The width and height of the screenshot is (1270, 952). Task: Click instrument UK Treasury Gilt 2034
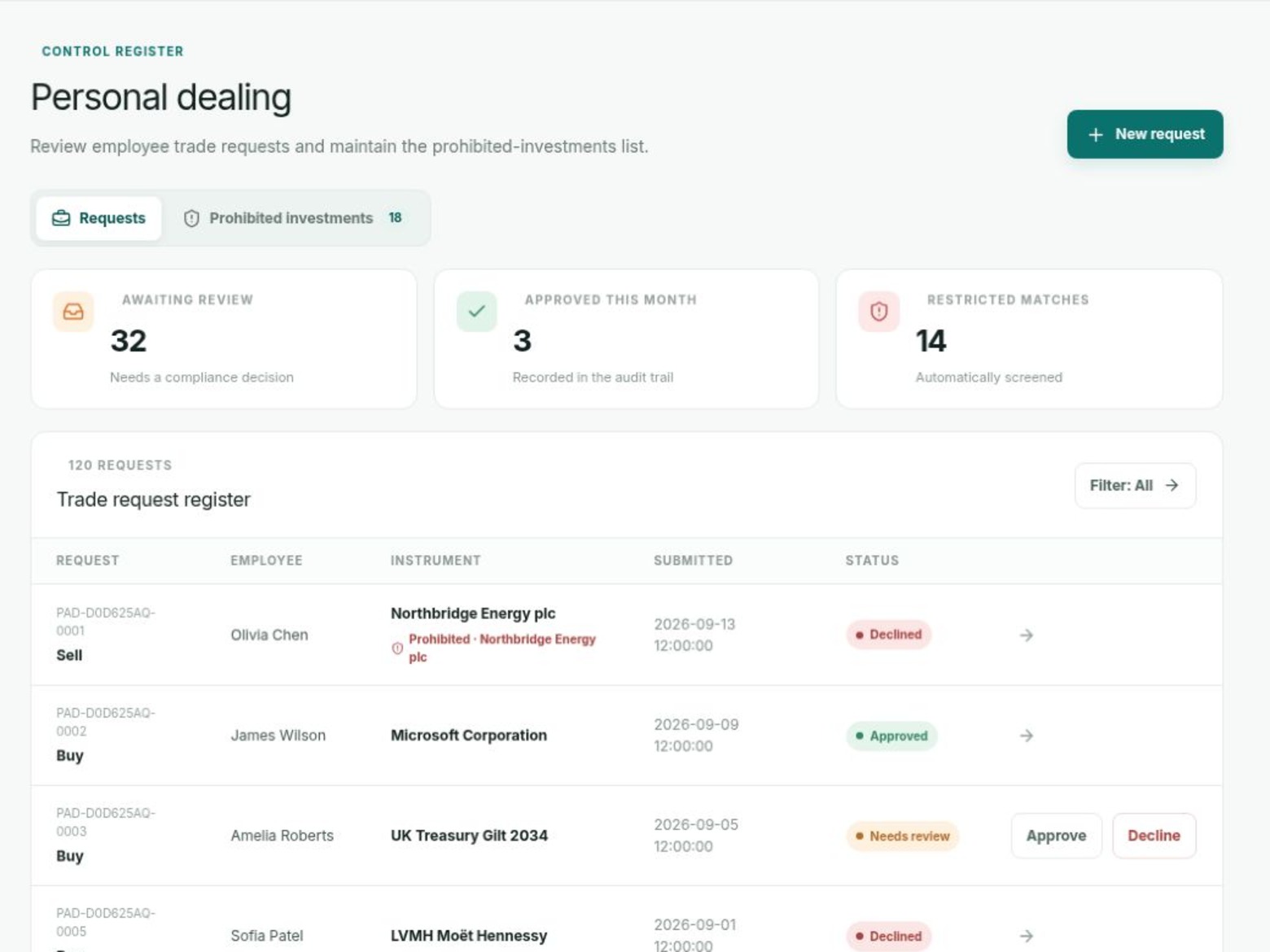tap(469, 836)
